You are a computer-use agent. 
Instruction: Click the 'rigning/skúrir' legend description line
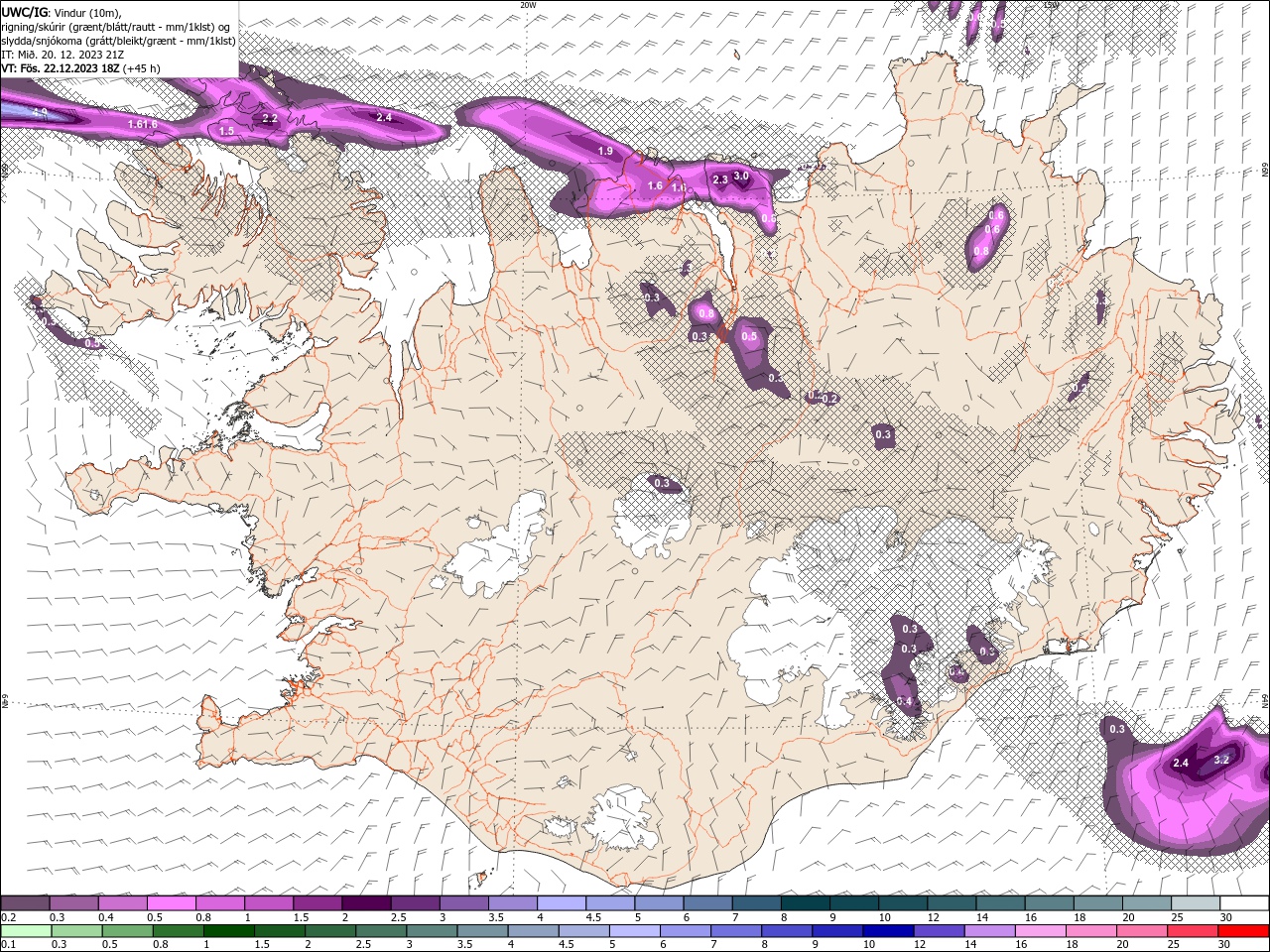(117, 27)
